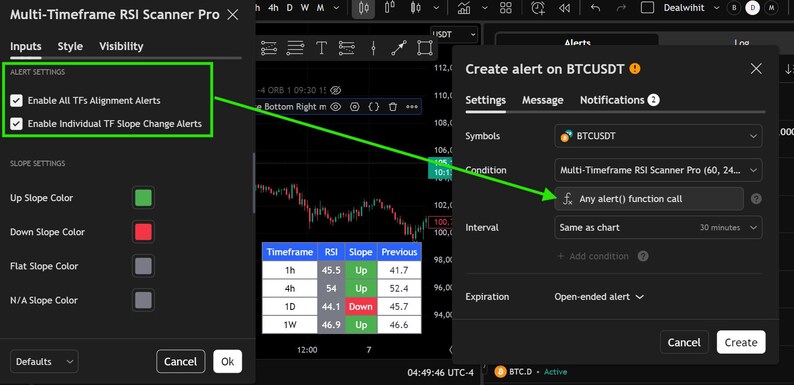This screenshot has height=385, width=794.
Task: Select the candlestick chart type icon
Action: click(364, 8)
